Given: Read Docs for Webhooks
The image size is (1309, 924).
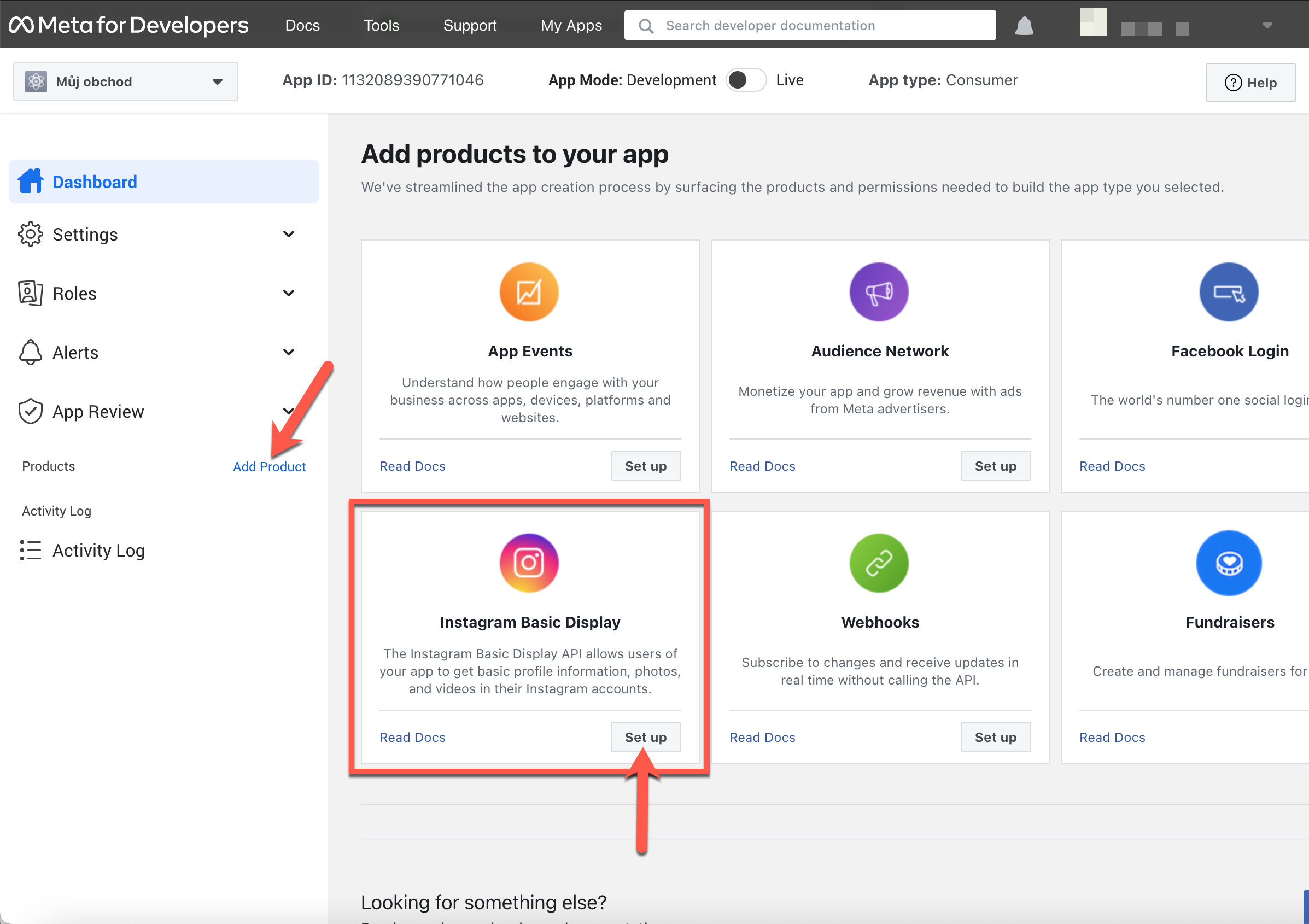Looking at the screenshot, I should pyautogui.click(x=762, y=738).
